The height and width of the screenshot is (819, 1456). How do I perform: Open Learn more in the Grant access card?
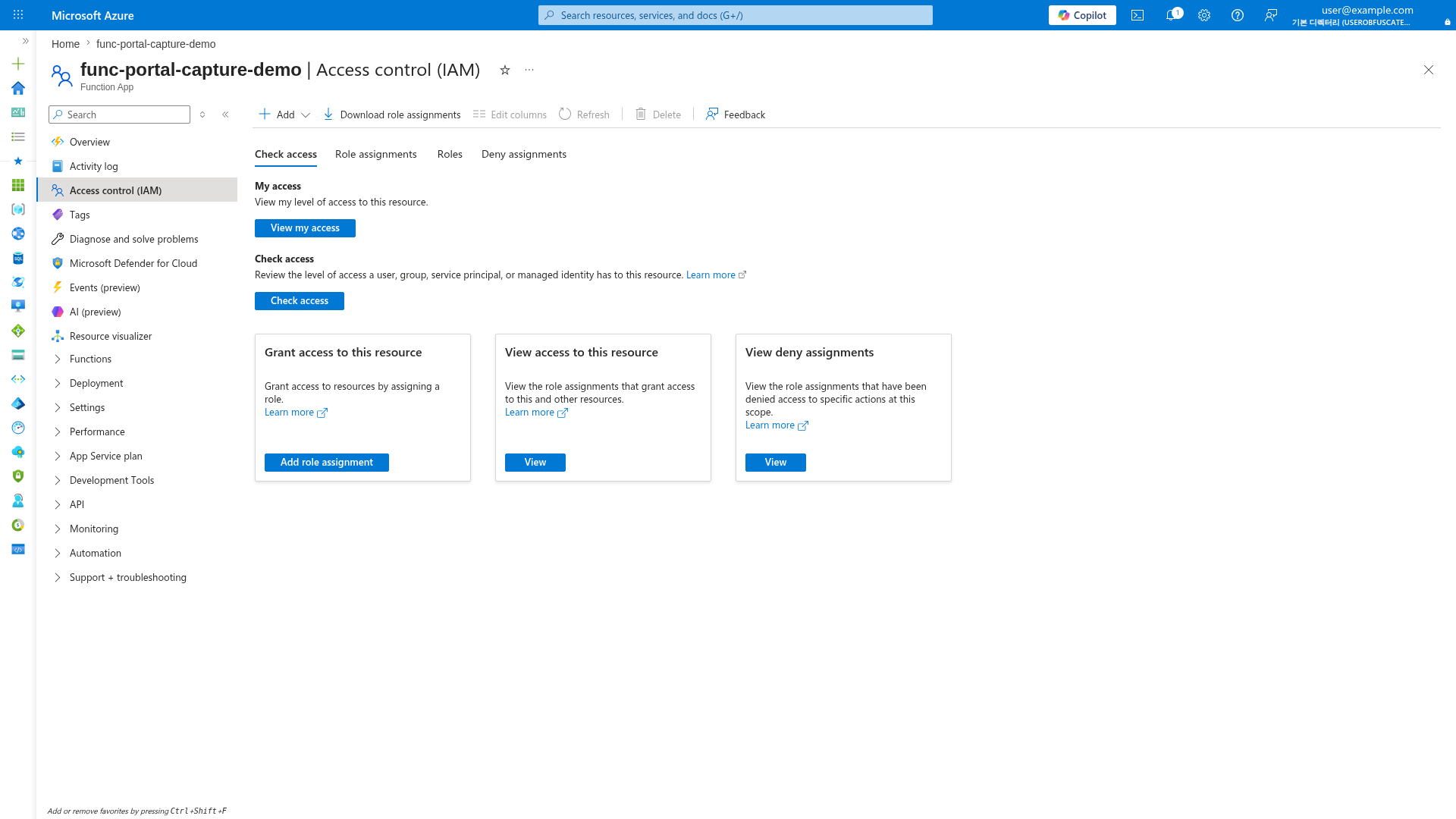[296, 413]
